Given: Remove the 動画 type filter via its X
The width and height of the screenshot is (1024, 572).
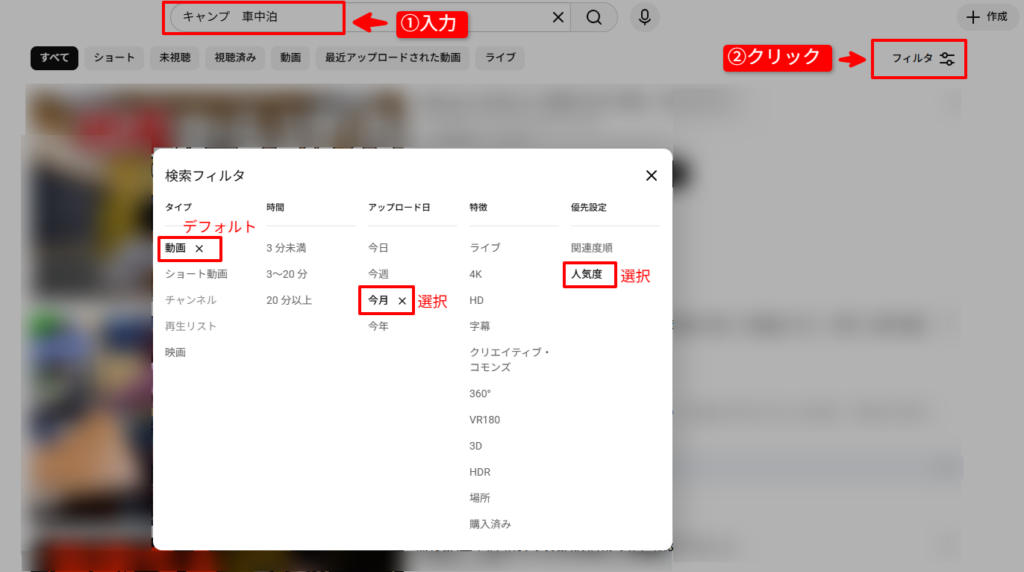Looking at the screenshot, I should 199,248.
